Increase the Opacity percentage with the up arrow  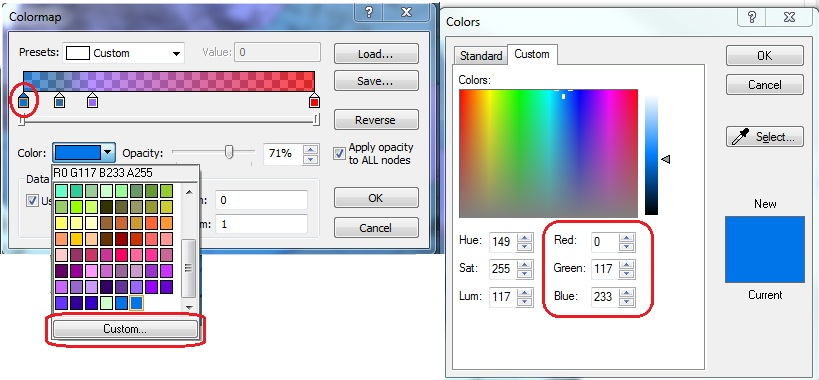pyautogui.click(x=311, y=149)
